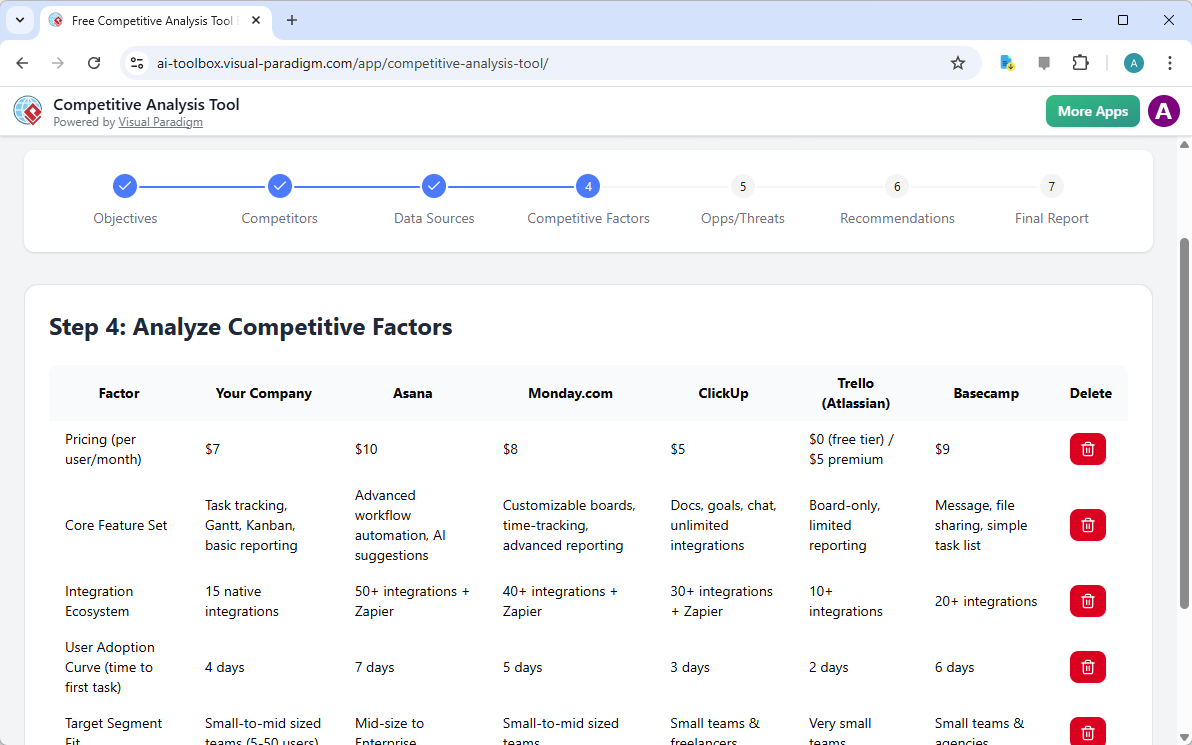Click the Competitive Analysis Tool logo
The height and width of the screenshot is (745, 1192).
(27, 110)
